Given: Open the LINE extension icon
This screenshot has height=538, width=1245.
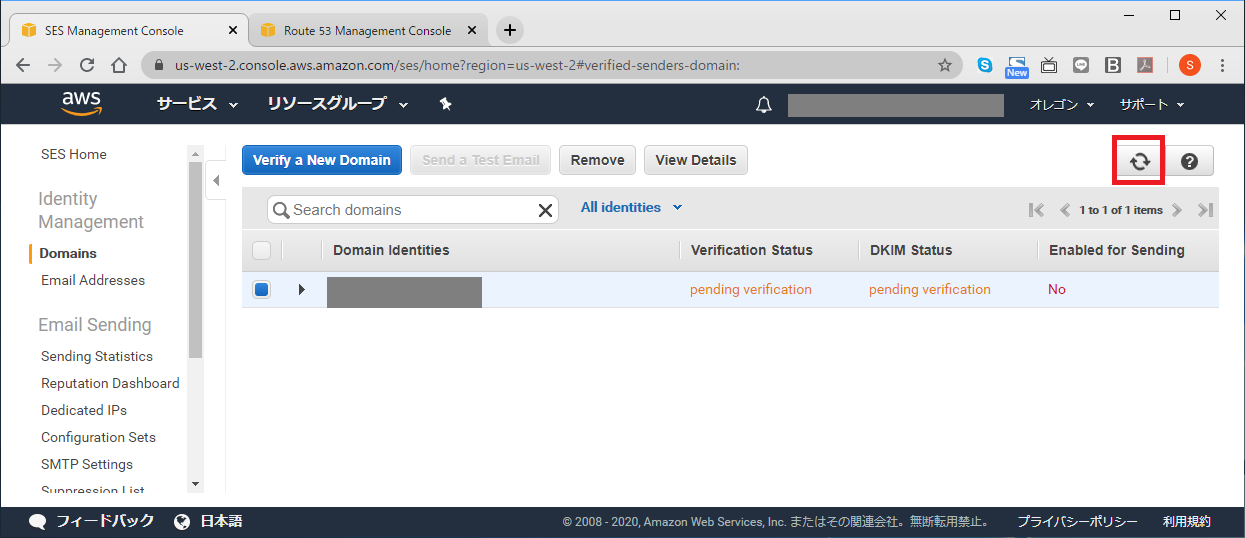Looking at the screenshot, I should click(x=1081, y=65).
